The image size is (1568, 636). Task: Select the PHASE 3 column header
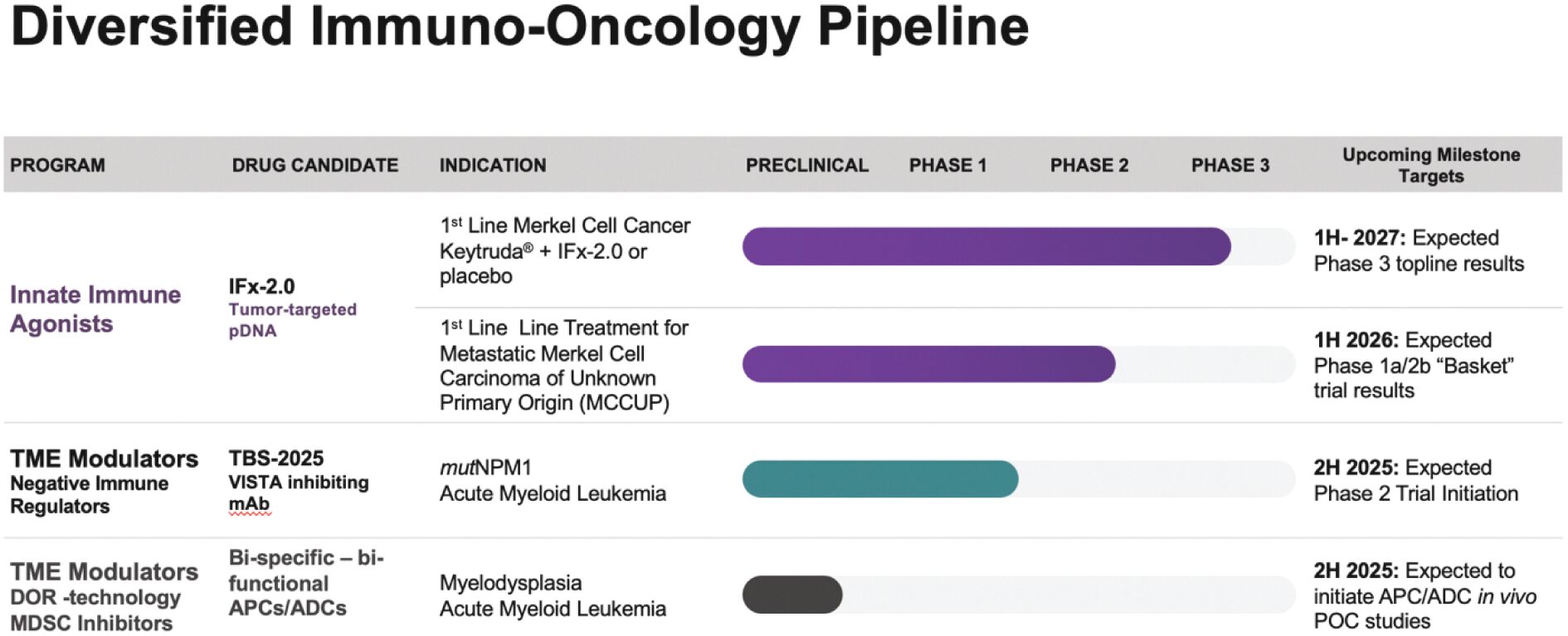(x=1230, y=165)
